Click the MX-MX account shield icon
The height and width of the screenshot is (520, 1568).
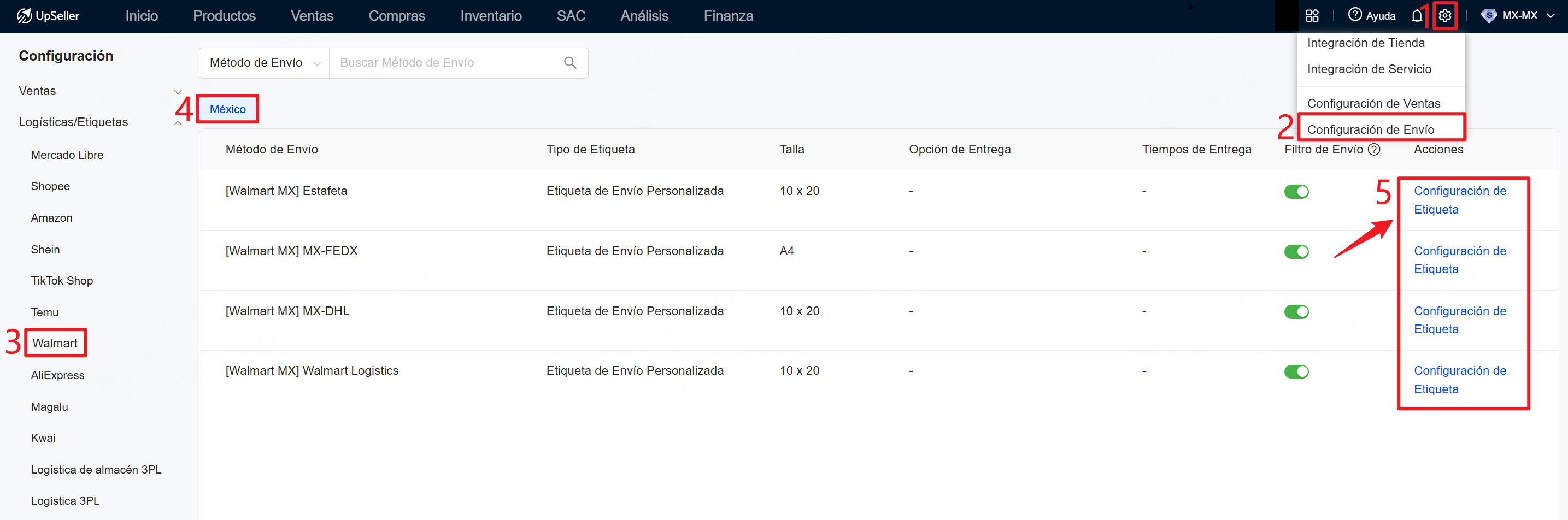click(1489, 15)
